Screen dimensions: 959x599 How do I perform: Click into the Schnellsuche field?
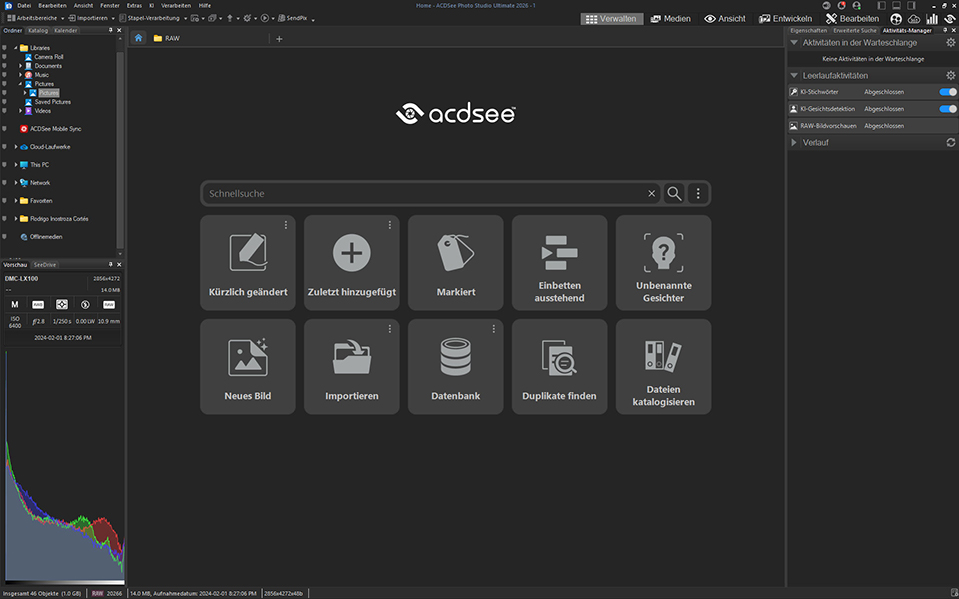(420, 194)
